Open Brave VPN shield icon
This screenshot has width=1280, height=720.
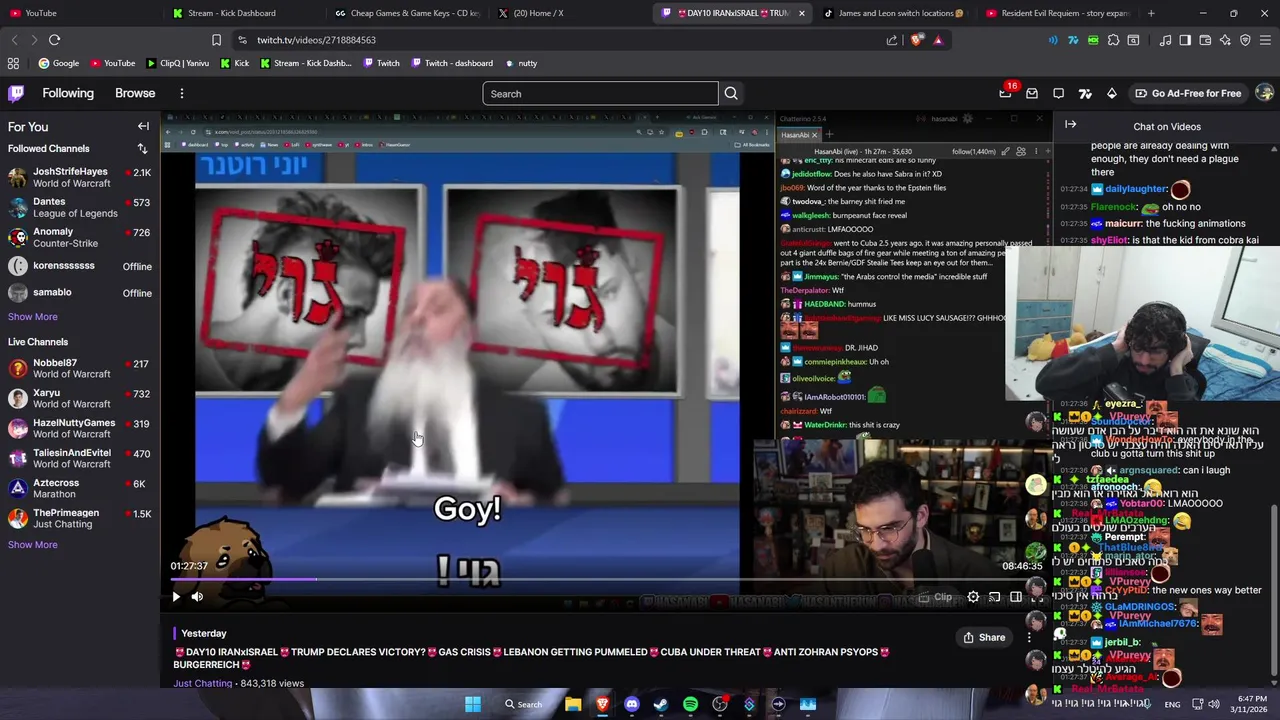[x=1245, y=40]
